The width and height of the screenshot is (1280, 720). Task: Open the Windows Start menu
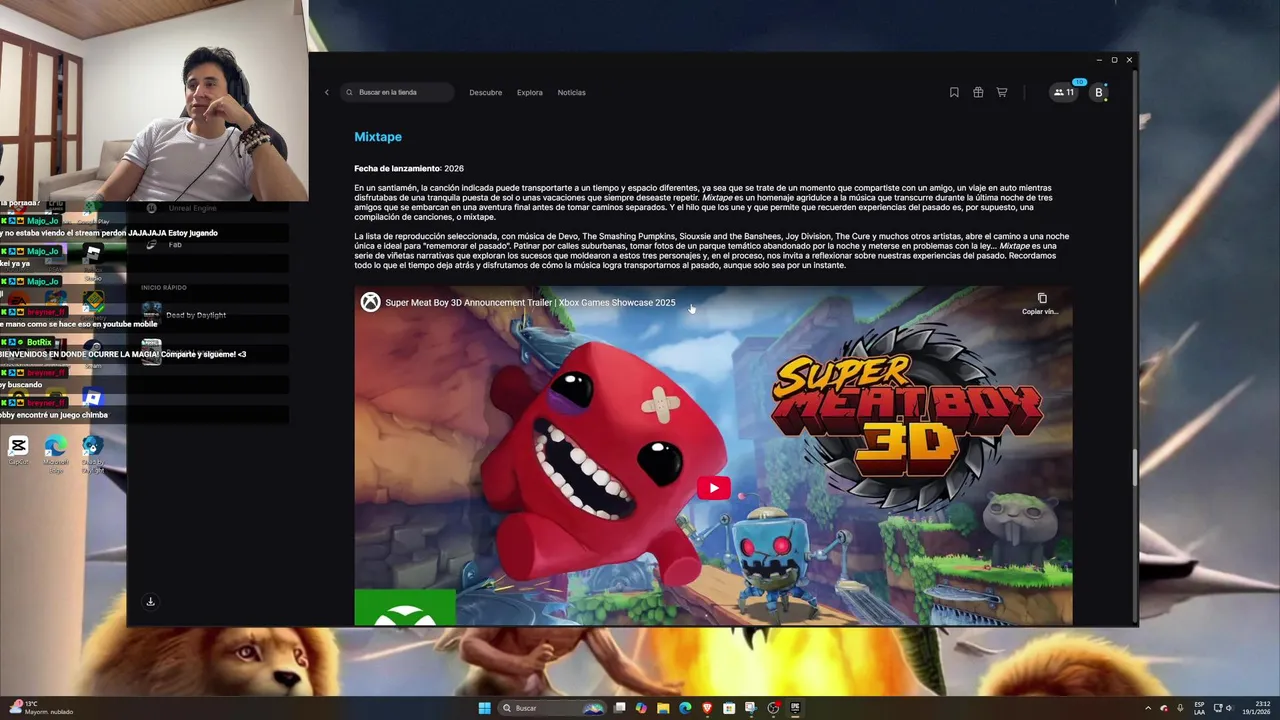[x=485, y=708]
